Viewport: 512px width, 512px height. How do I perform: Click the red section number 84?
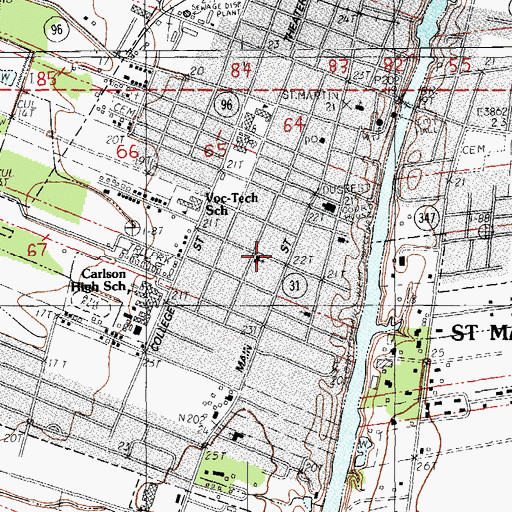[x=241, y=70]
